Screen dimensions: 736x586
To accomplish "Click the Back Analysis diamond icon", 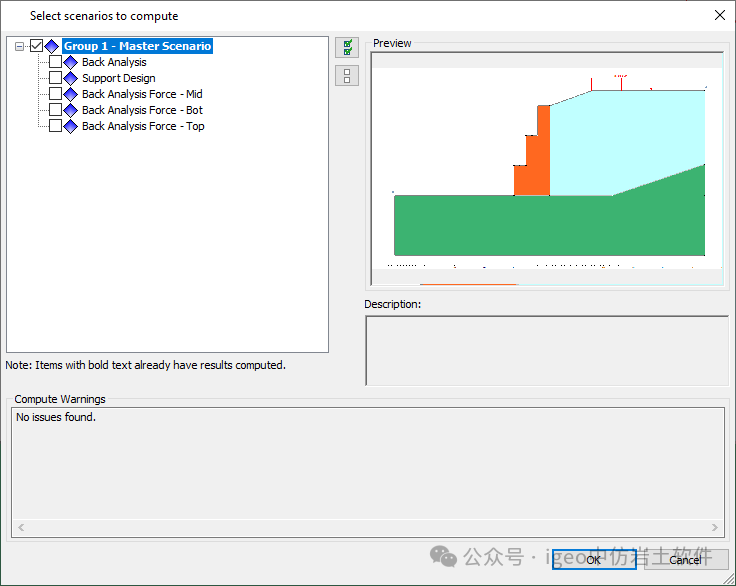I will 70,62.
